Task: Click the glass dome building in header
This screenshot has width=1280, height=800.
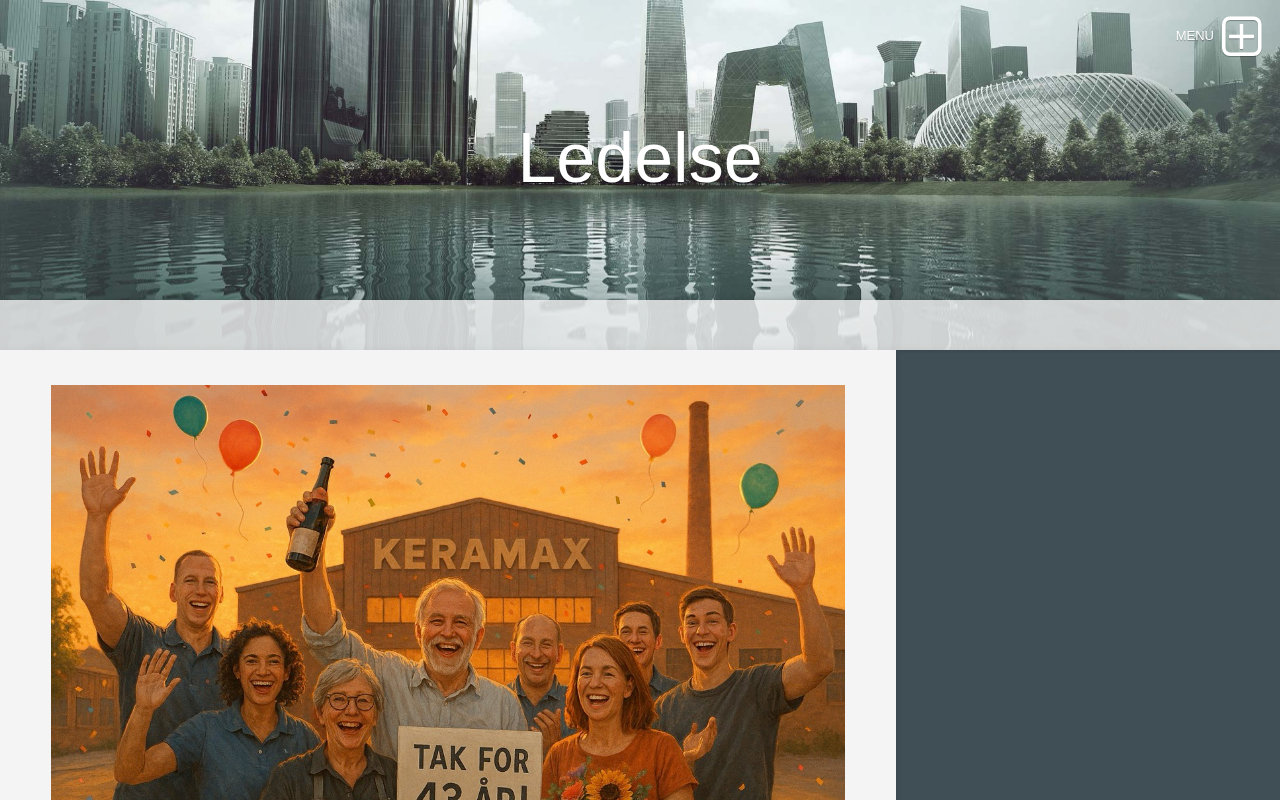Action: click(x=1054, y=112)
